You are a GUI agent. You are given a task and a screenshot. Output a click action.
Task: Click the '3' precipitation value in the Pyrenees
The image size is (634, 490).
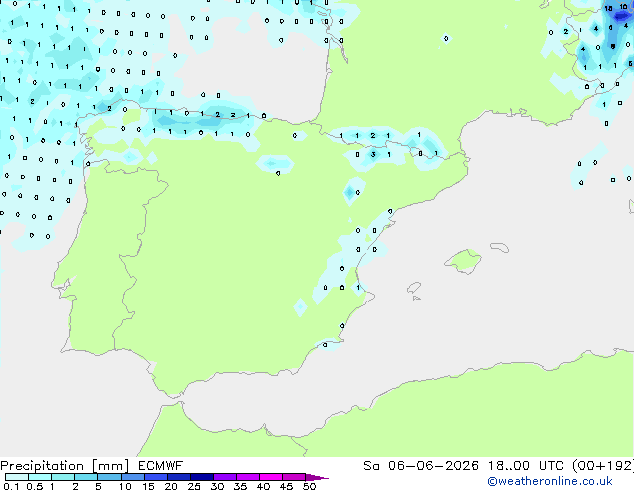click(x=373, y=154)
